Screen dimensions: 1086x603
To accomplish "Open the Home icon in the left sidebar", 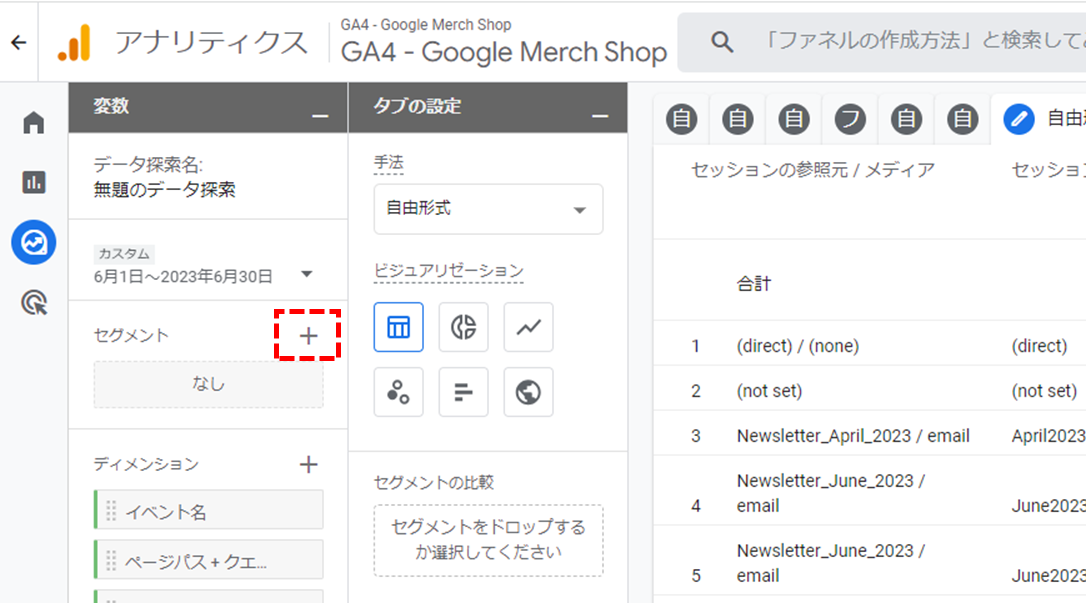I will point(33,123).
